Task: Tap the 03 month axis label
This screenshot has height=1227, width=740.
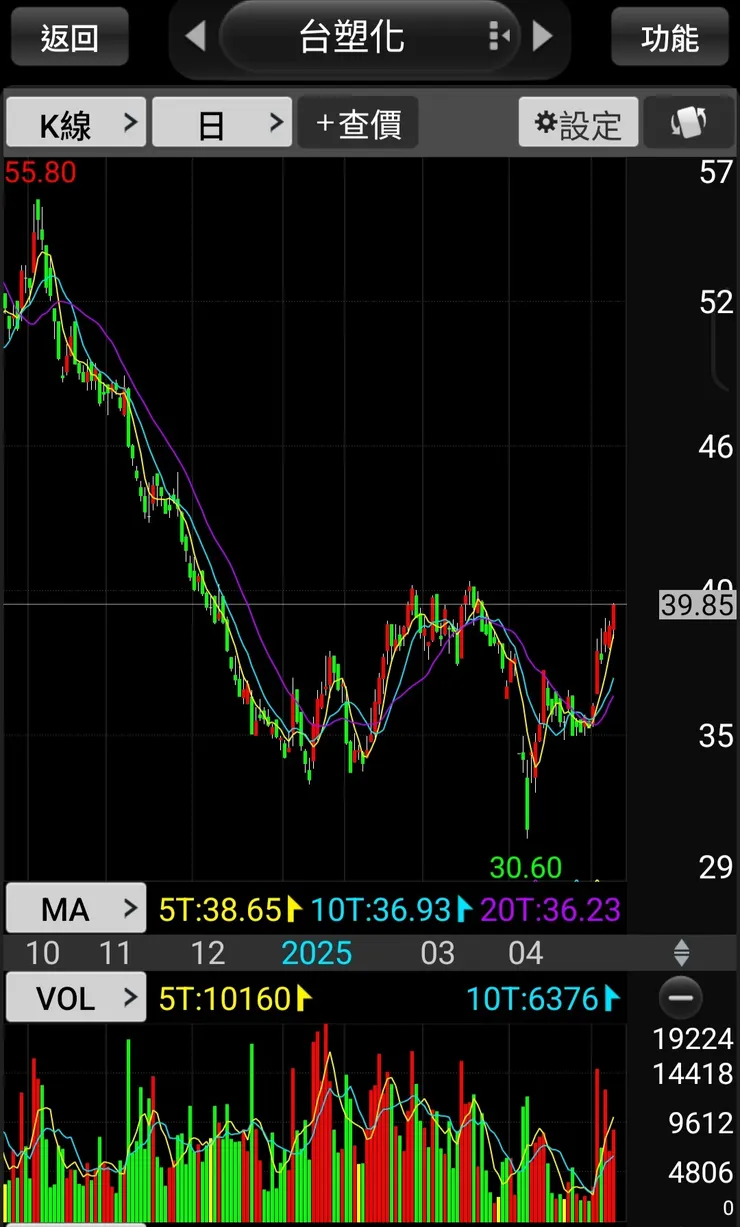Action: [x=437, y=953]
